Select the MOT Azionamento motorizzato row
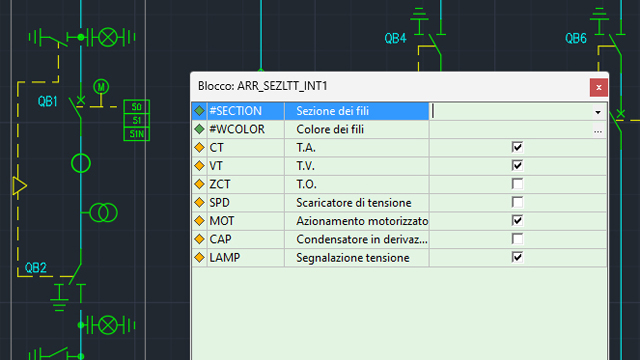 [399, 221]
